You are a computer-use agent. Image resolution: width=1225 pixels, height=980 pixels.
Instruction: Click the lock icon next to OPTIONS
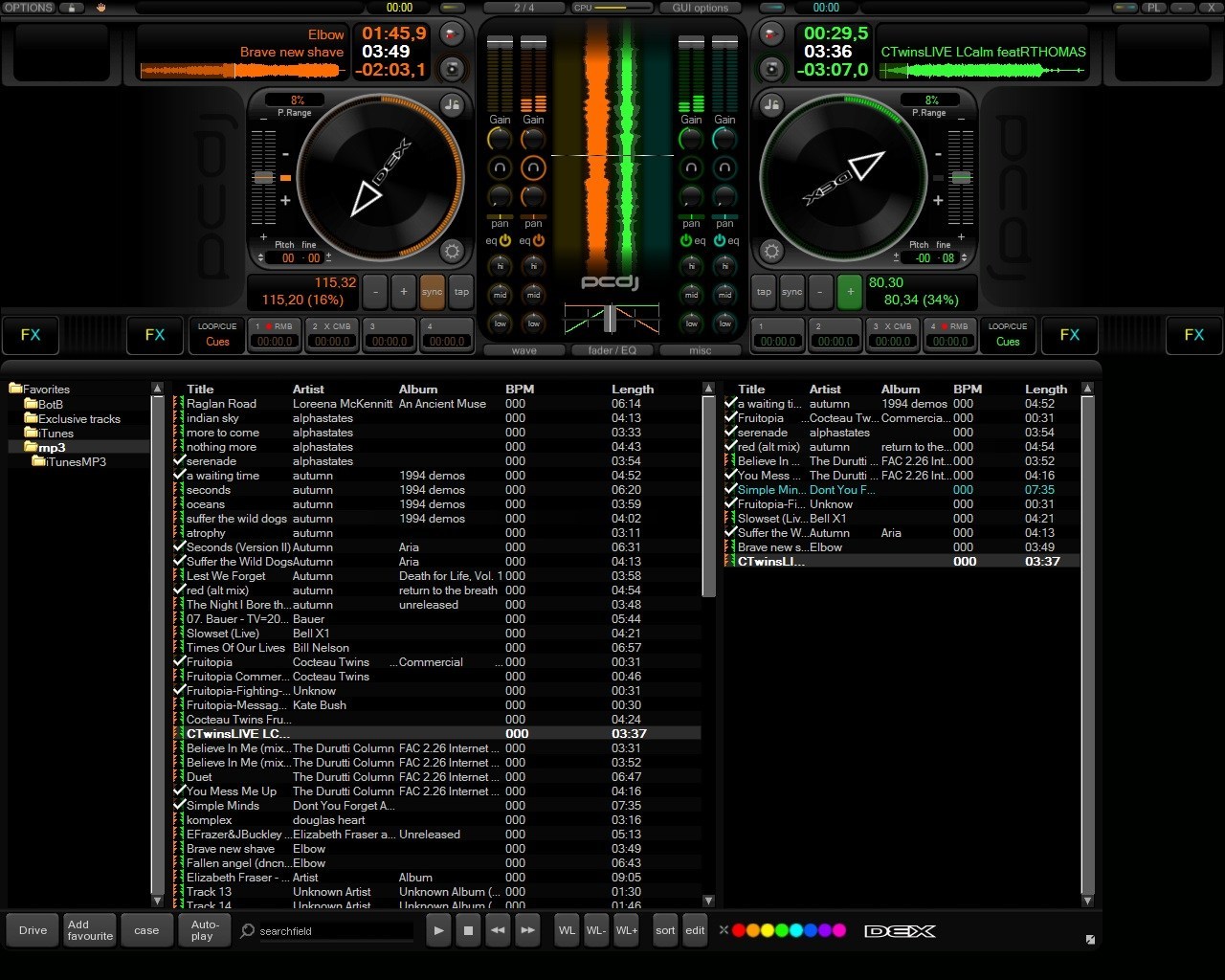(72, 8)
